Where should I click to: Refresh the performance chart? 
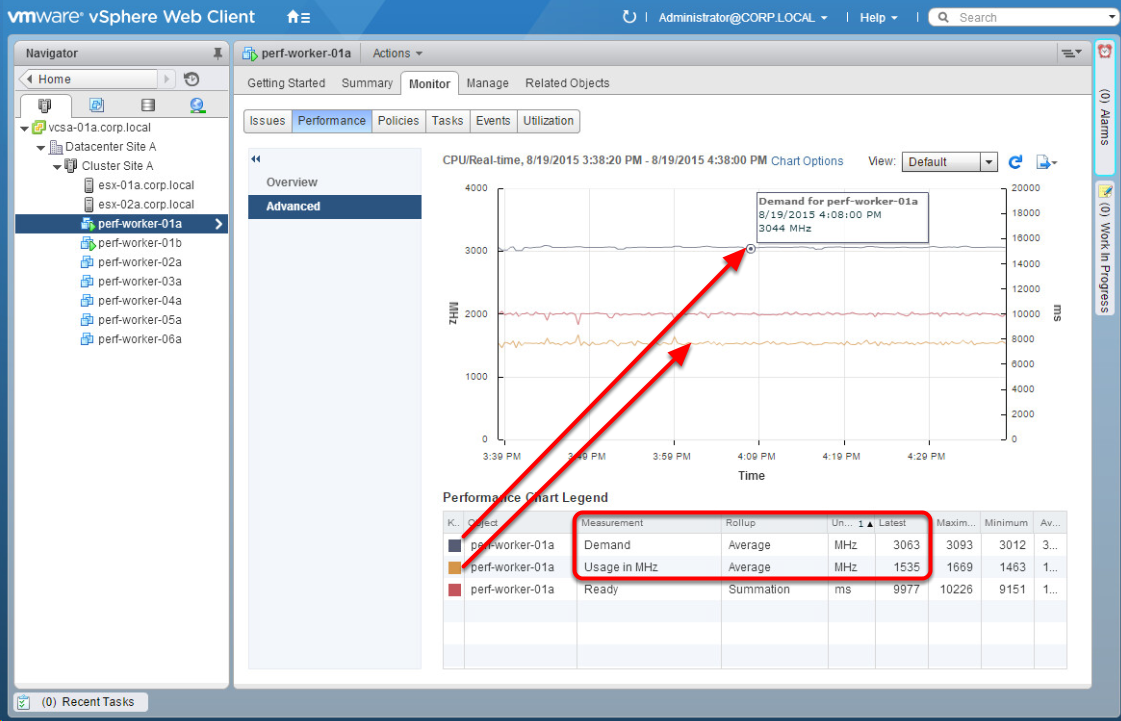[1015, 162]
